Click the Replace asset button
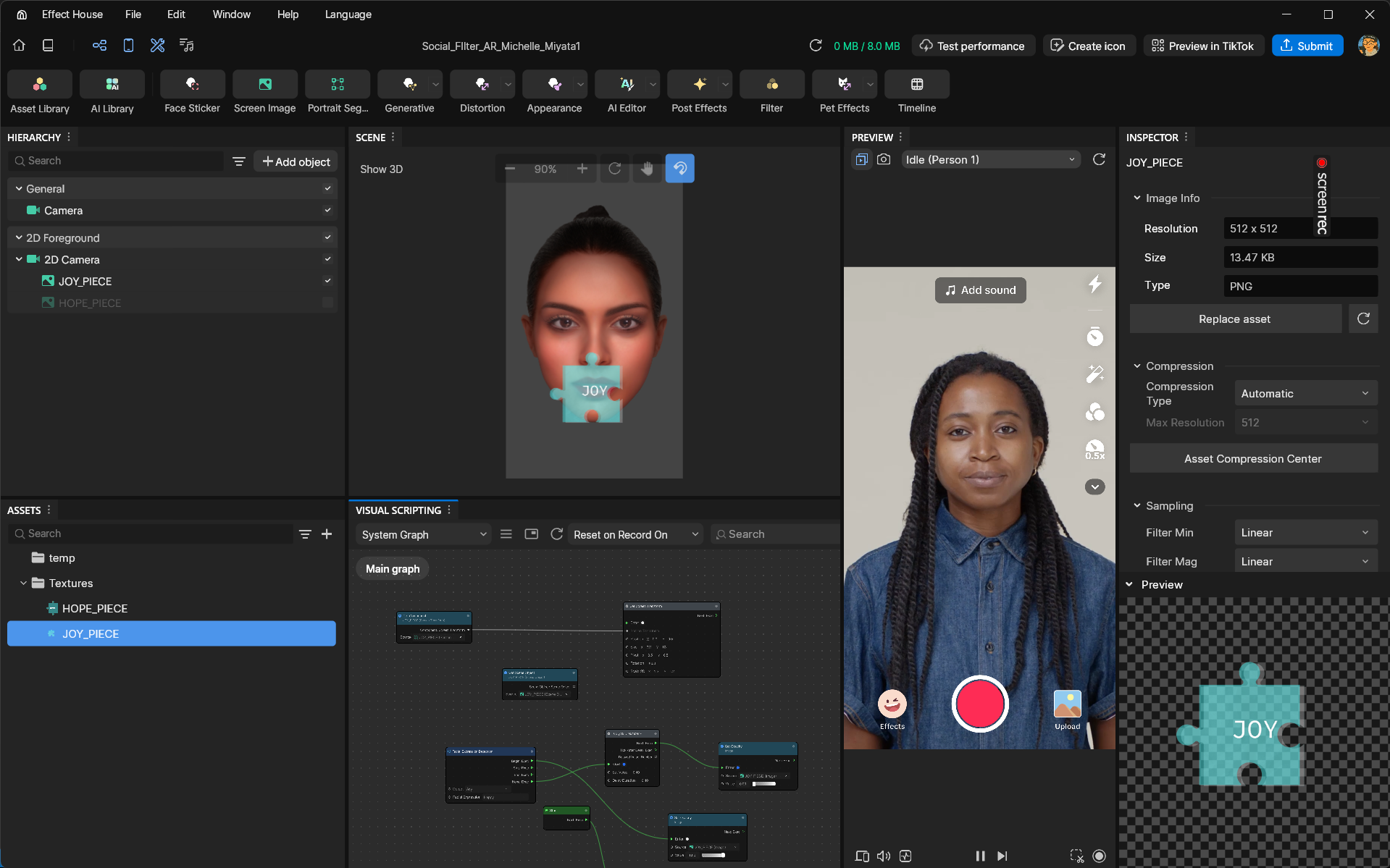This screenshot has width=1390, height=868. coord(1234,319)
